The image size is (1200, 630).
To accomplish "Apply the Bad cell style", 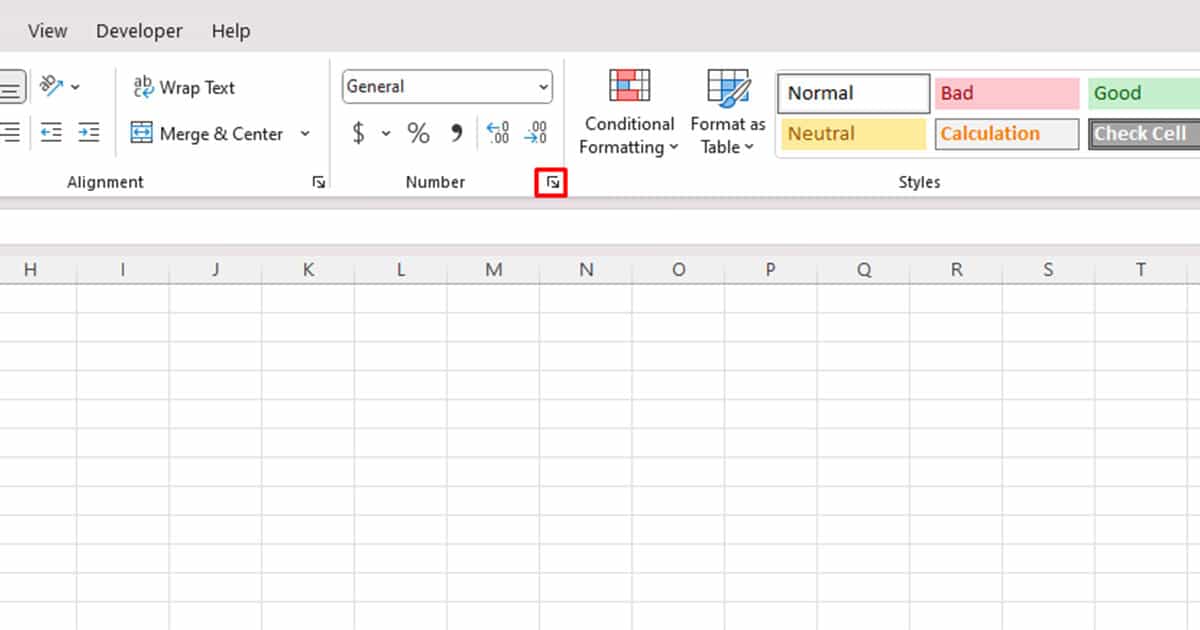I will click(x=1006, y=93).
